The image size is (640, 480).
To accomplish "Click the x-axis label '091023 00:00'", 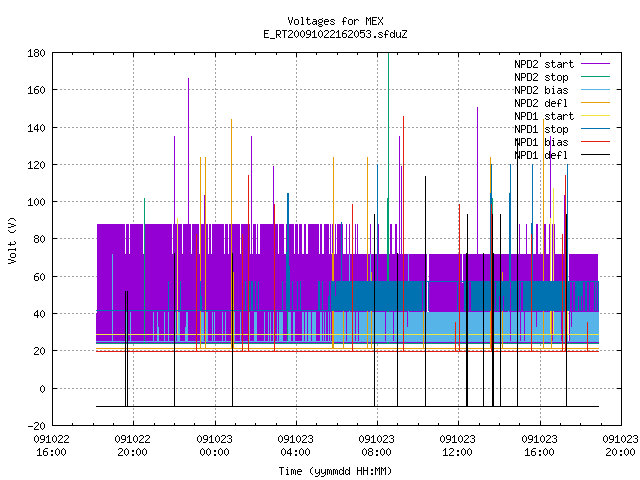I will coord(214,446).
